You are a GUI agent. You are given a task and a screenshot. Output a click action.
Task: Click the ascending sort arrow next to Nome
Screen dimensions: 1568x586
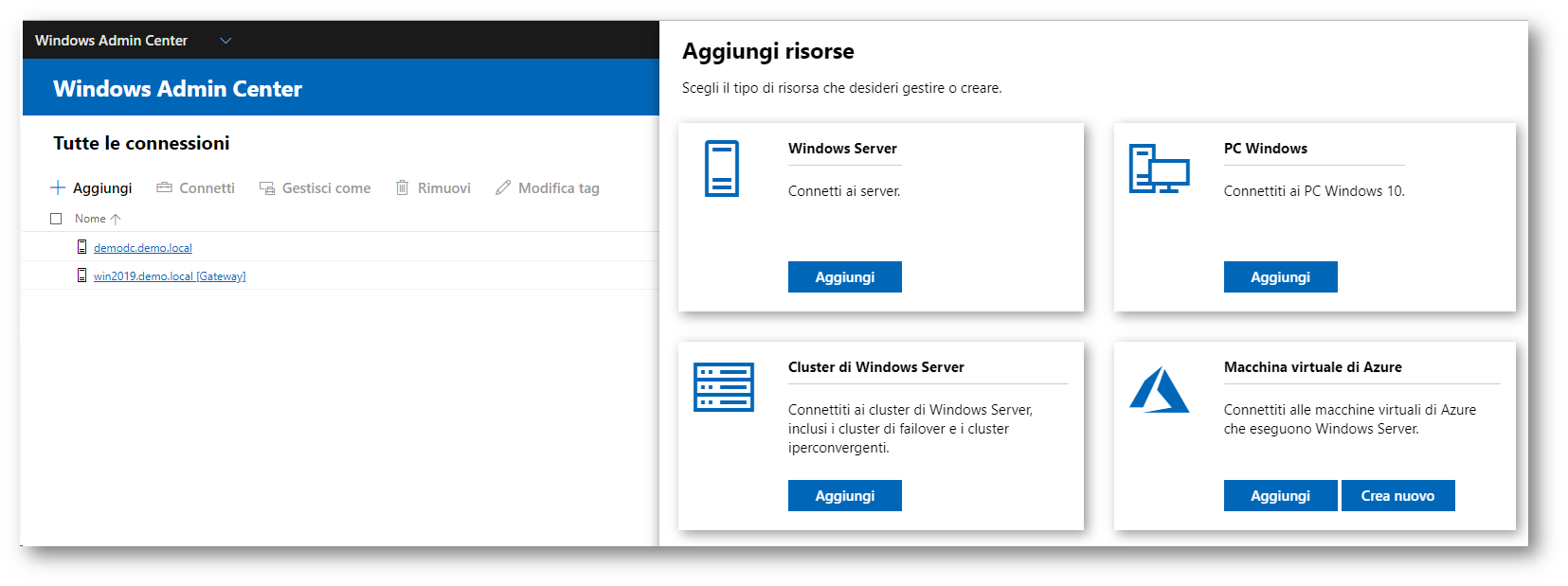116,219
